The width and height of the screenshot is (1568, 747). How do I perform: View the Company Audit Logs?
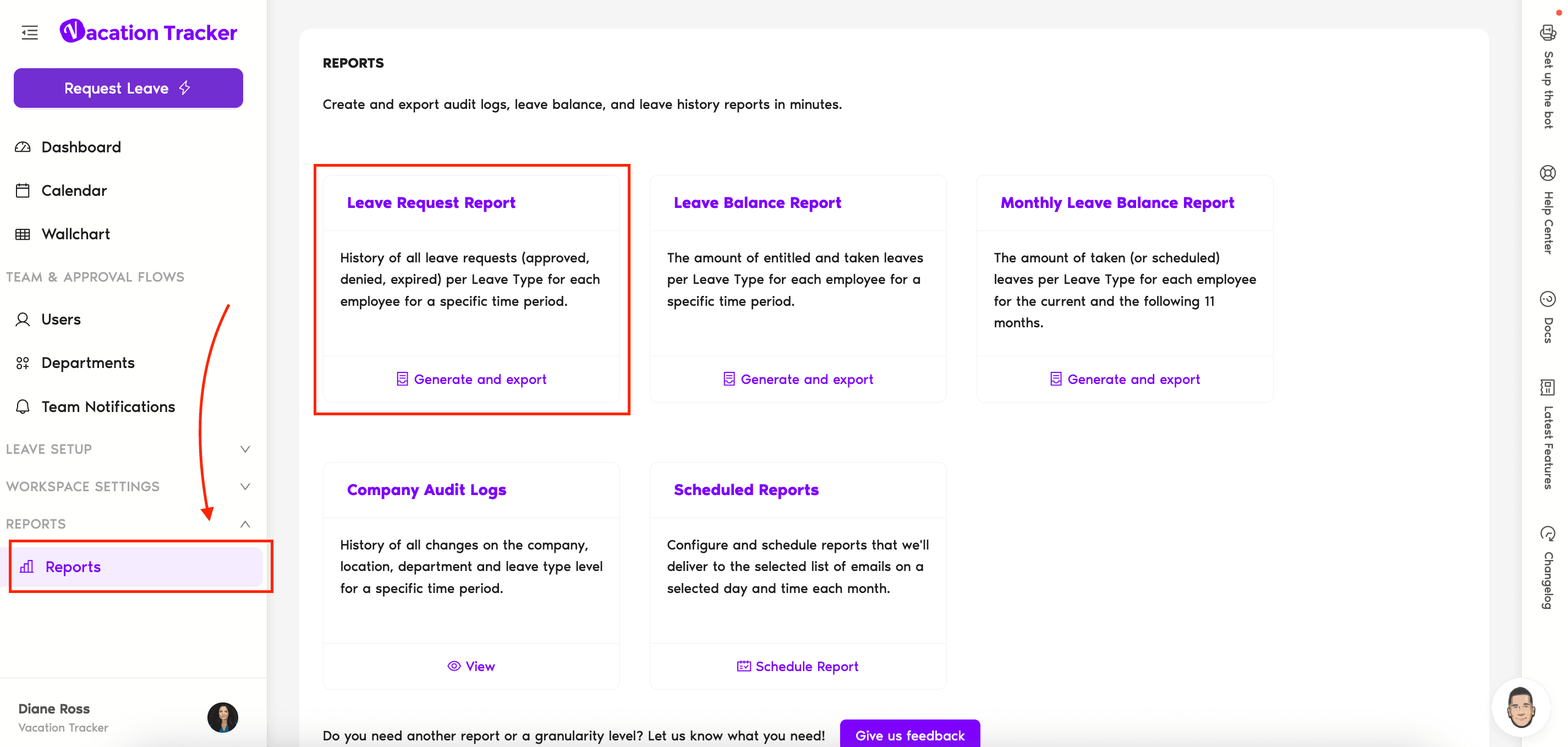tap(471, 666)
